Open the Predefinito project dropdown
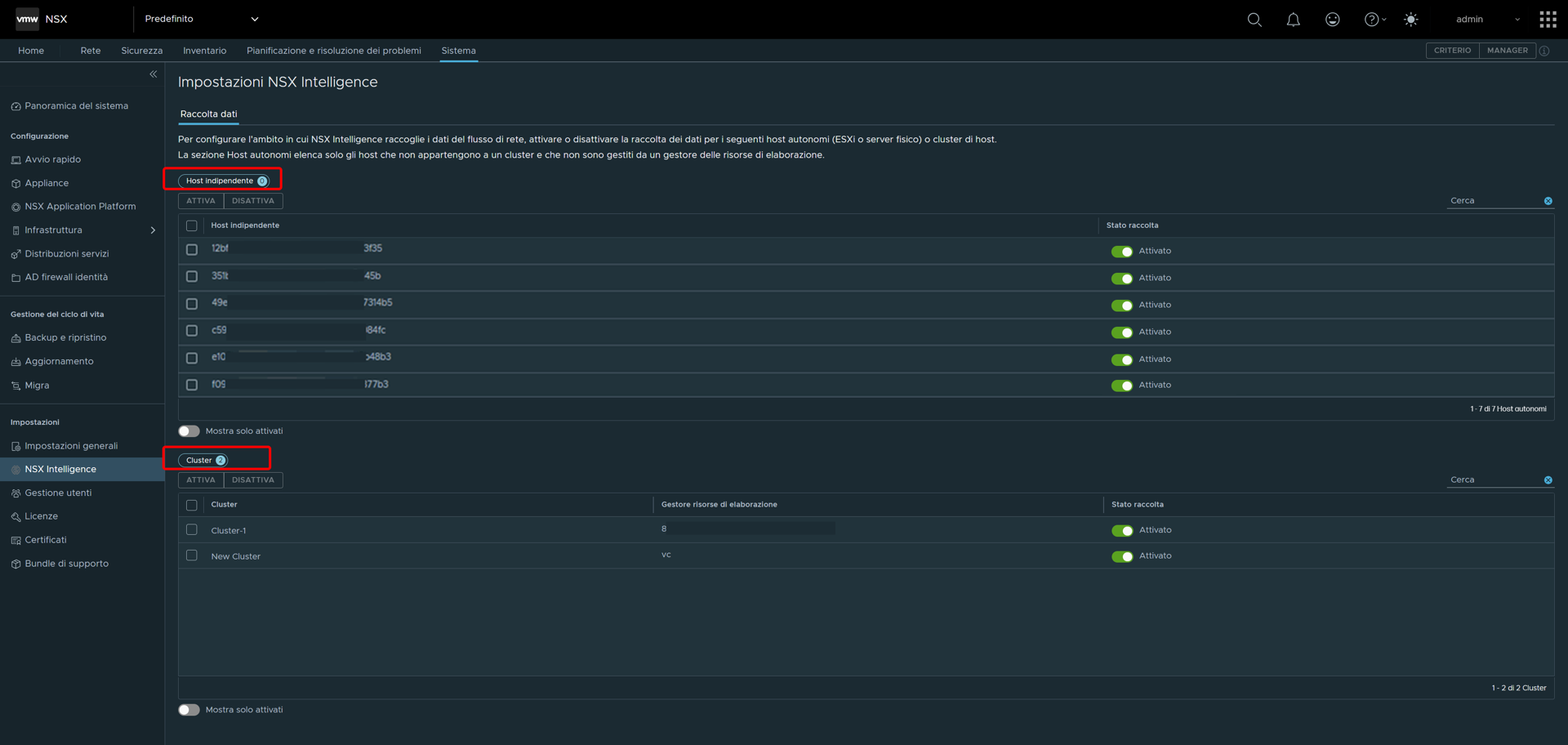 (201, 19)
